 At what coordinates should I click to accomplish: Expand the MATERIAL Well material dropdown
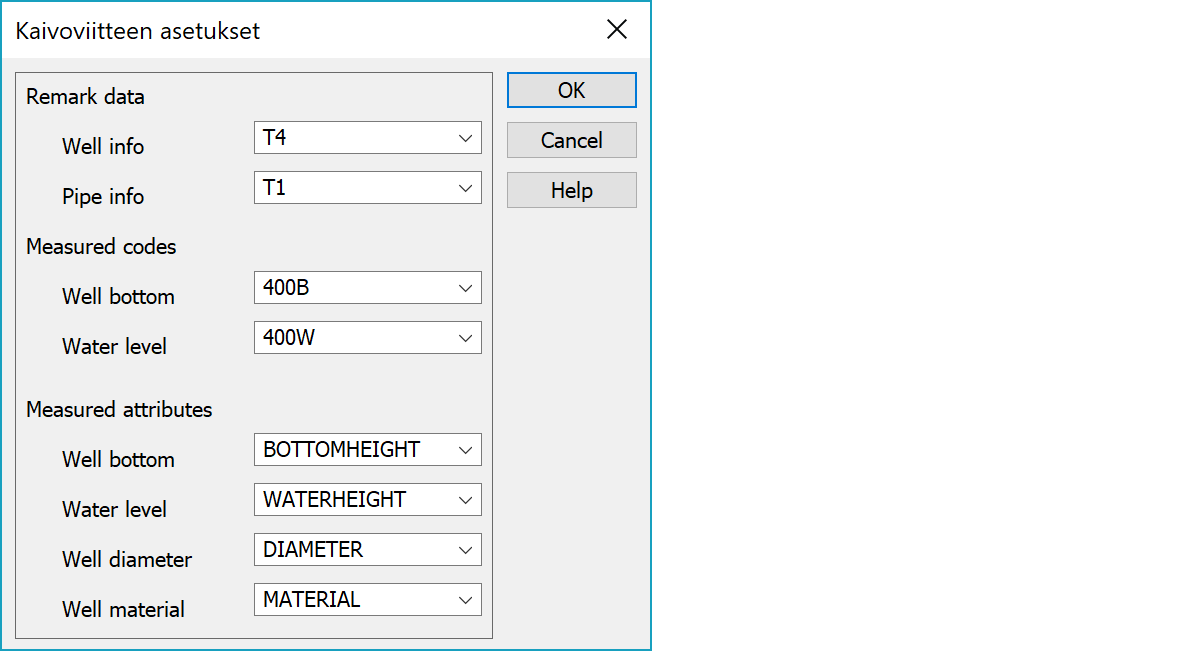368,600
